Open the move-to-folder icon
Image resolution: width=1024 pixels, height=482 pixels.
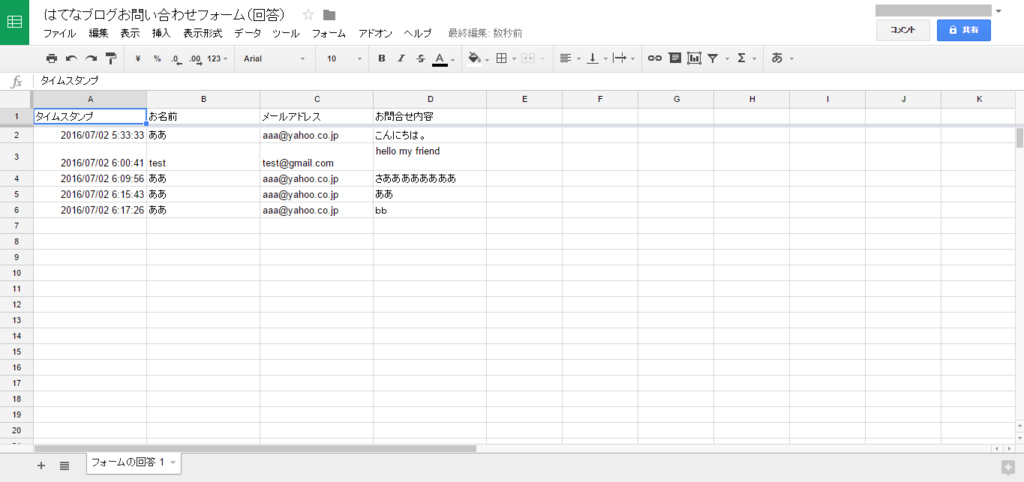tap(329, 15)
